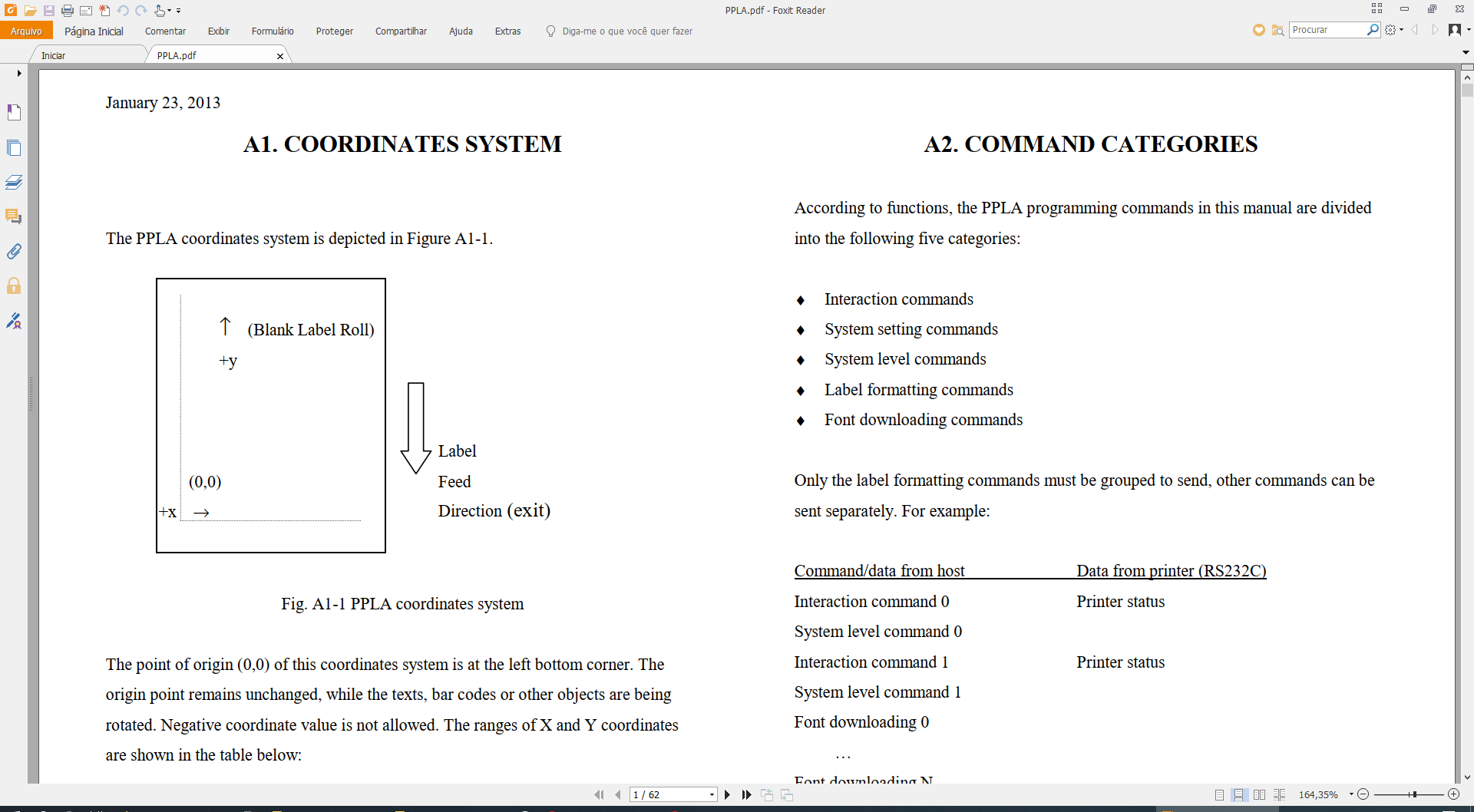Open the Pages thumbnails panel

(x=14, y=147)
